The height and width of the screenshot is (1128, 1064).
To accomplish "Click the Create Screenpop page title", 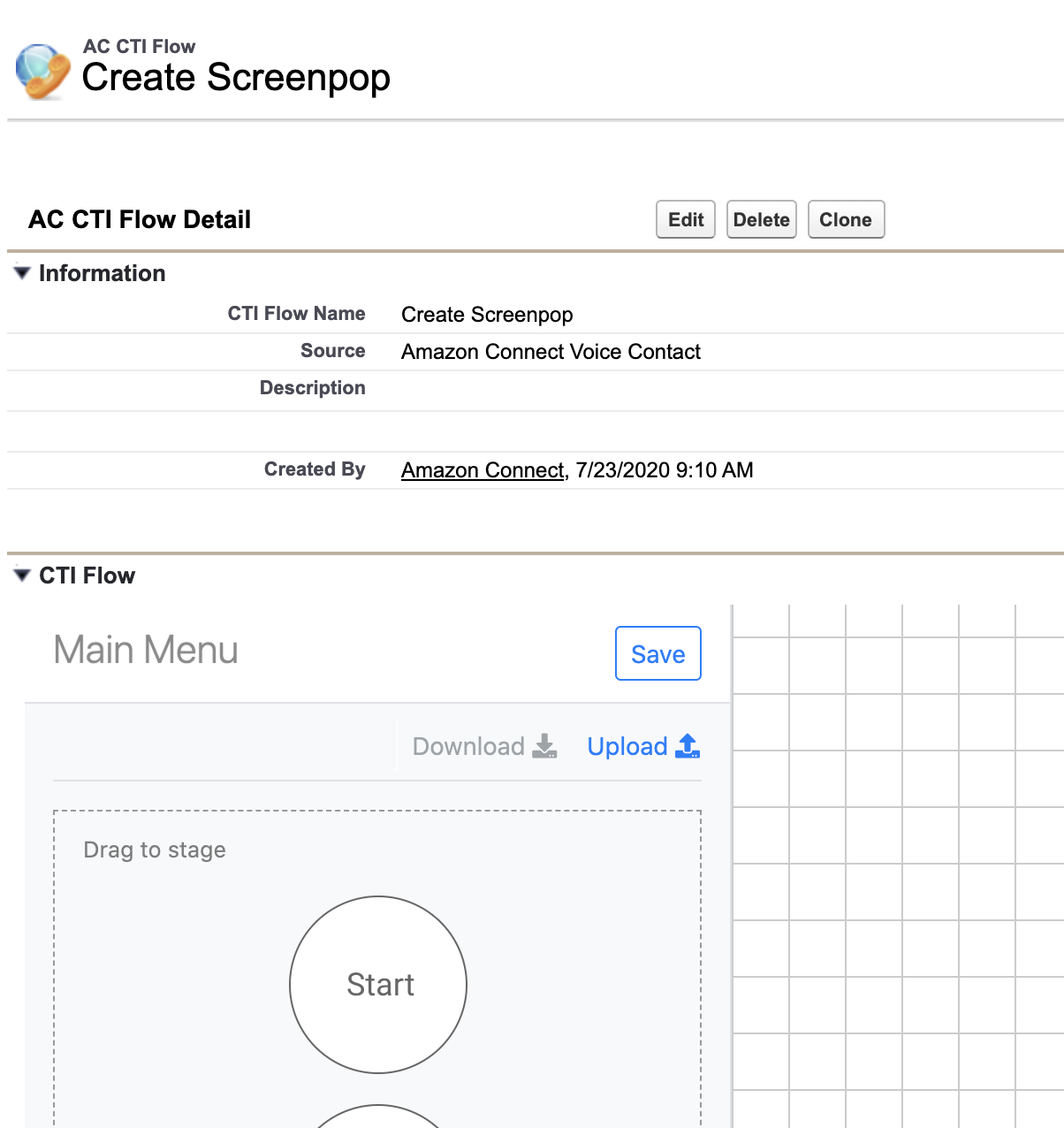I will coord(236,78).
